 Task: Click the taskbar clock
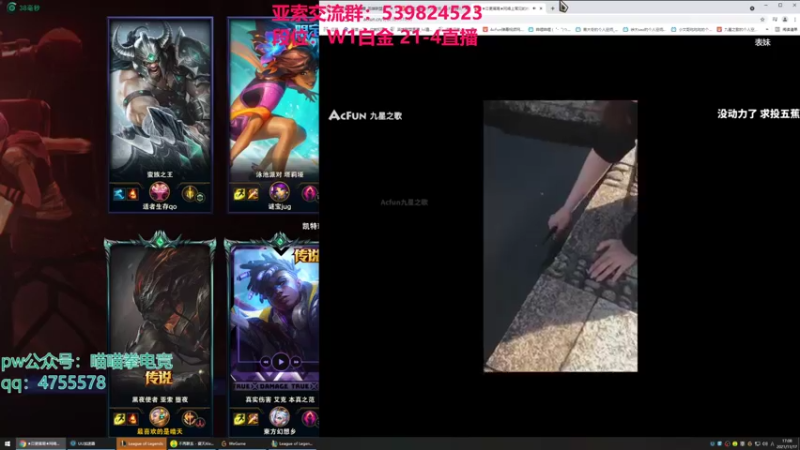[788, 444]
